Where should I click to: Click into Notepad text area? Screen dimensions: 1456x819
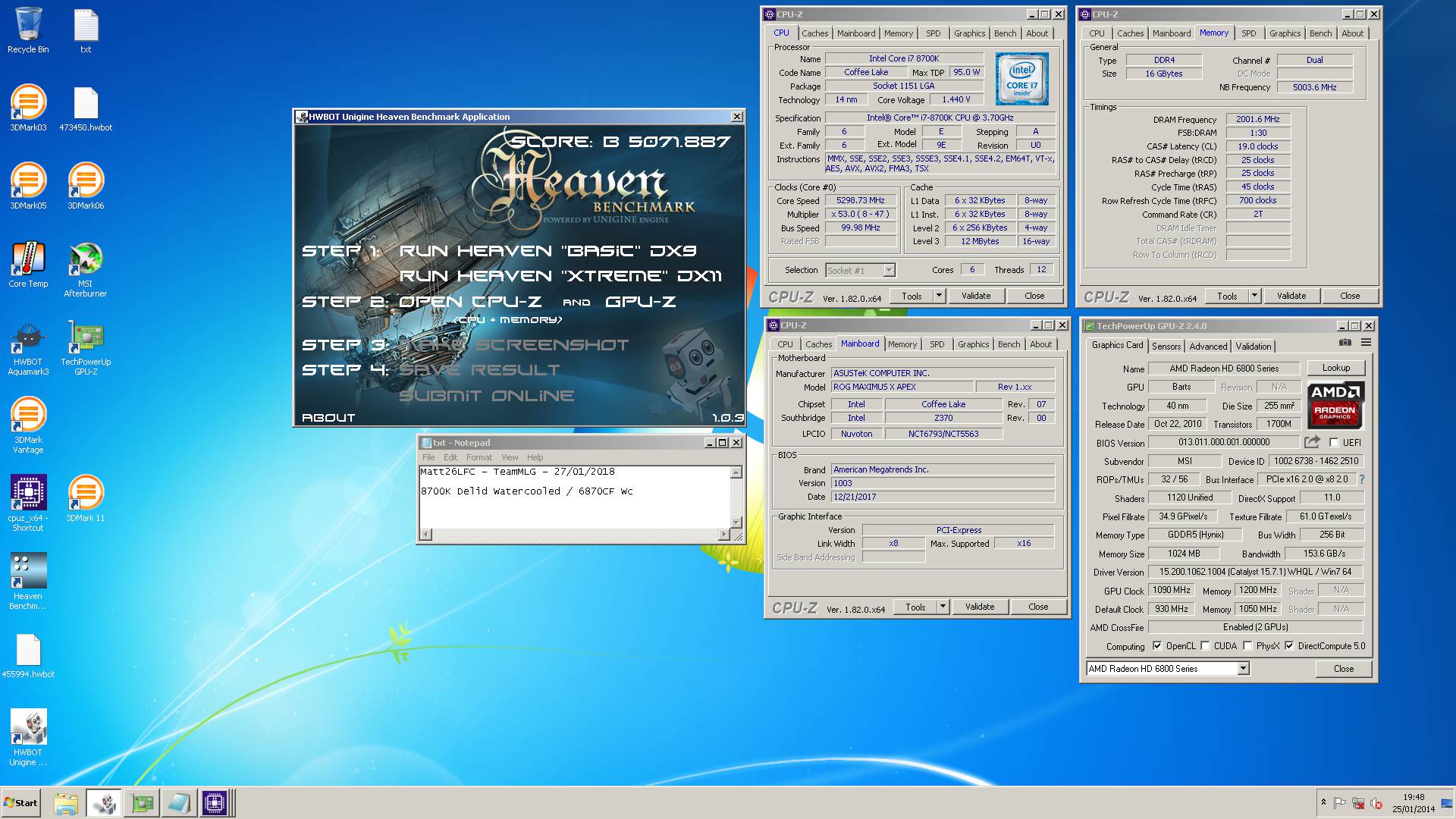[x=575, y=497]
